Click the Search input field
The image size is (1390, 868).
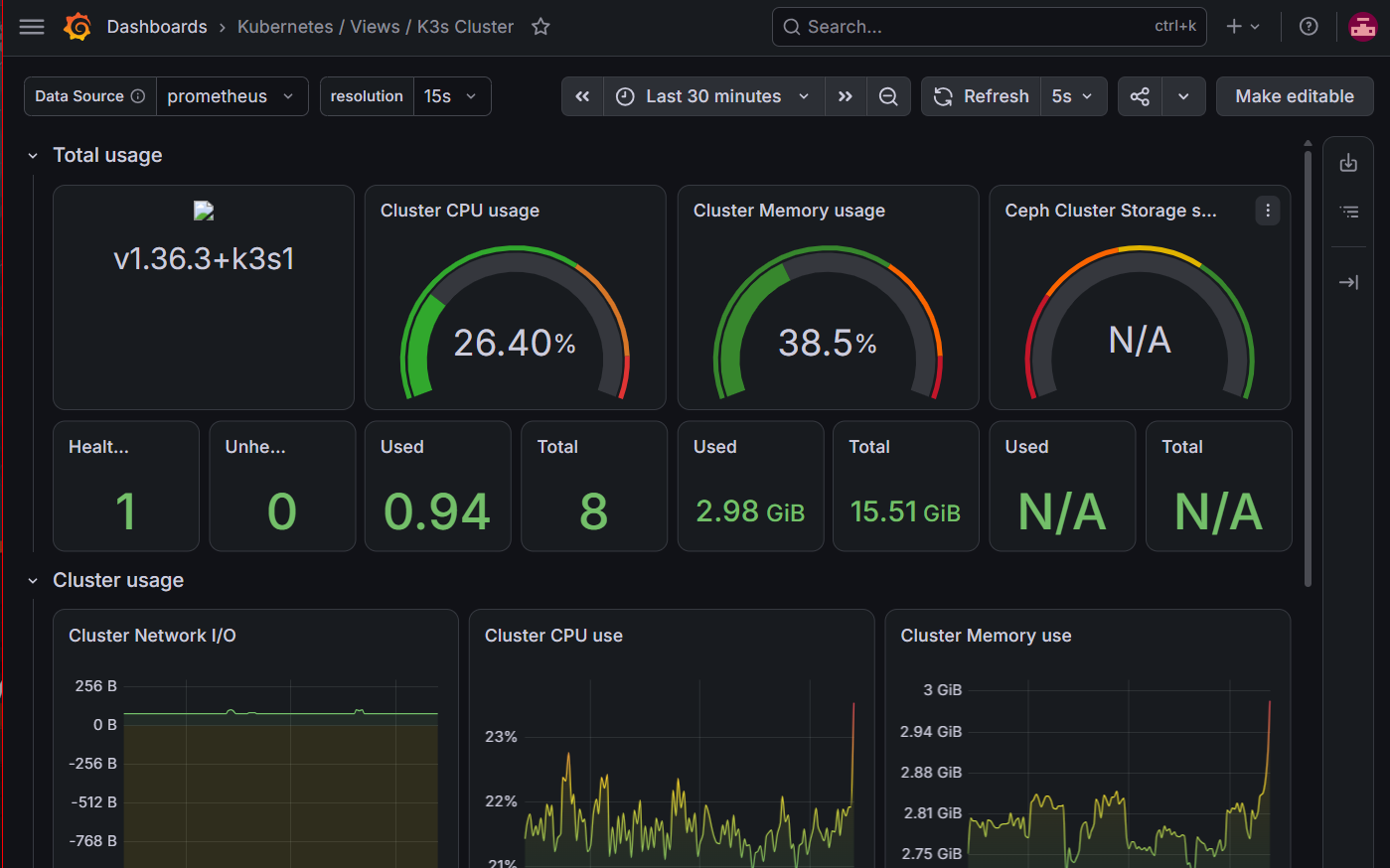click(x=989, y=27)
